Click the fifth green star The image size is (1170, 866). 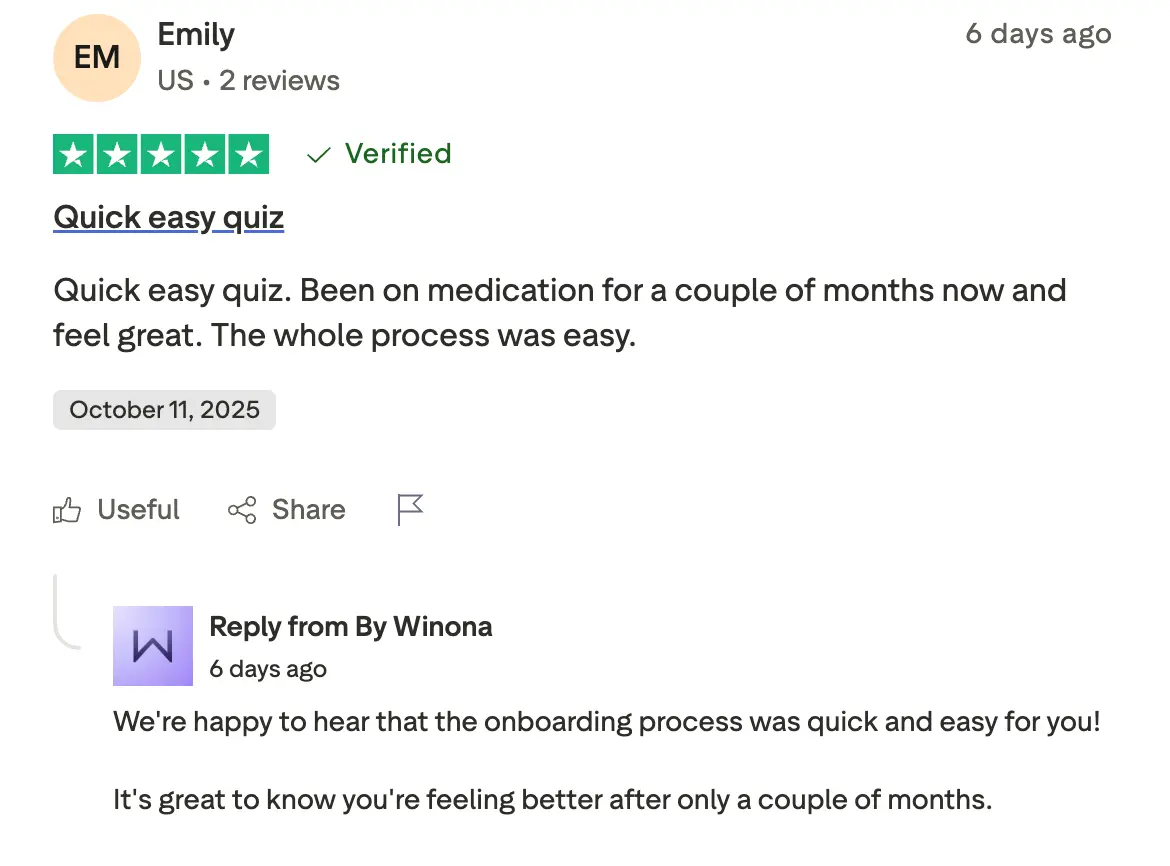coord(248,154)
